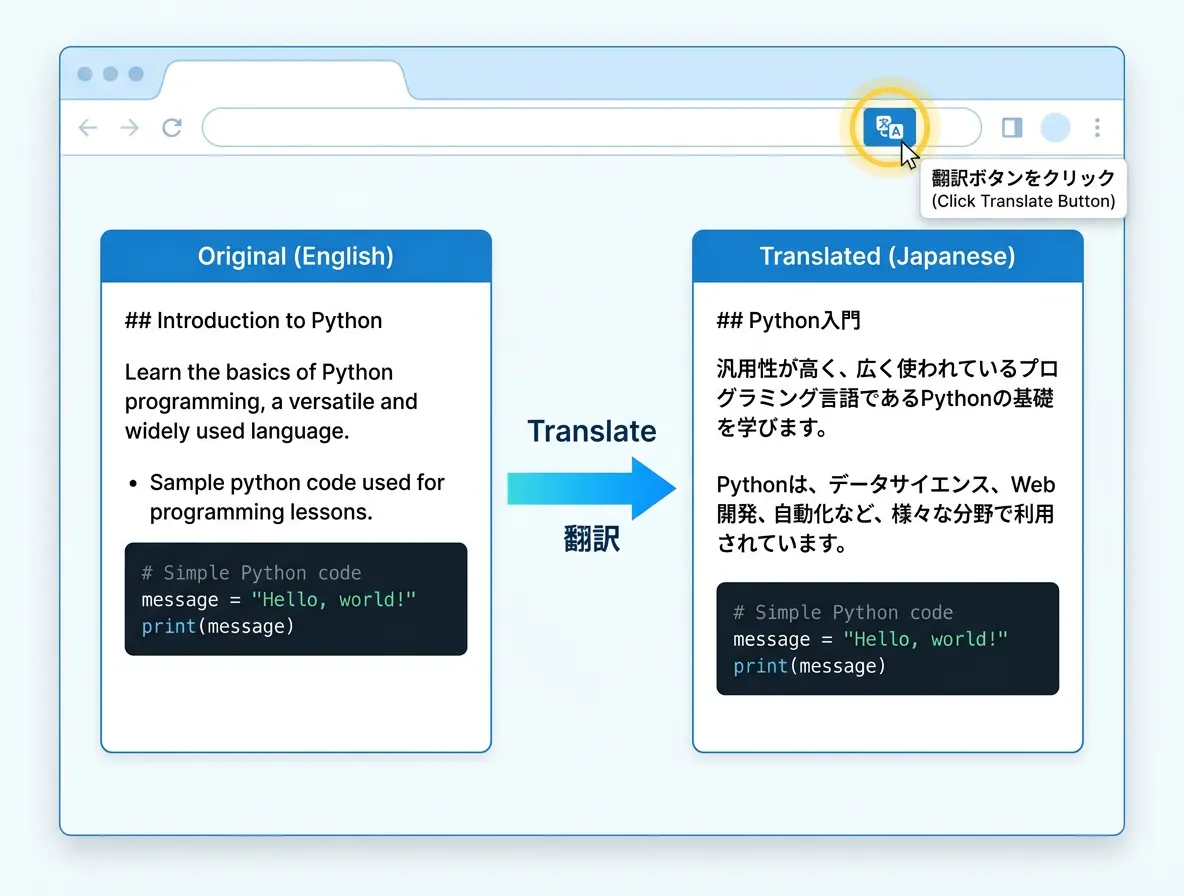1184x896 pixels.
Task: Click the "## Python入門" heading
Action: [x=789, y=321]
